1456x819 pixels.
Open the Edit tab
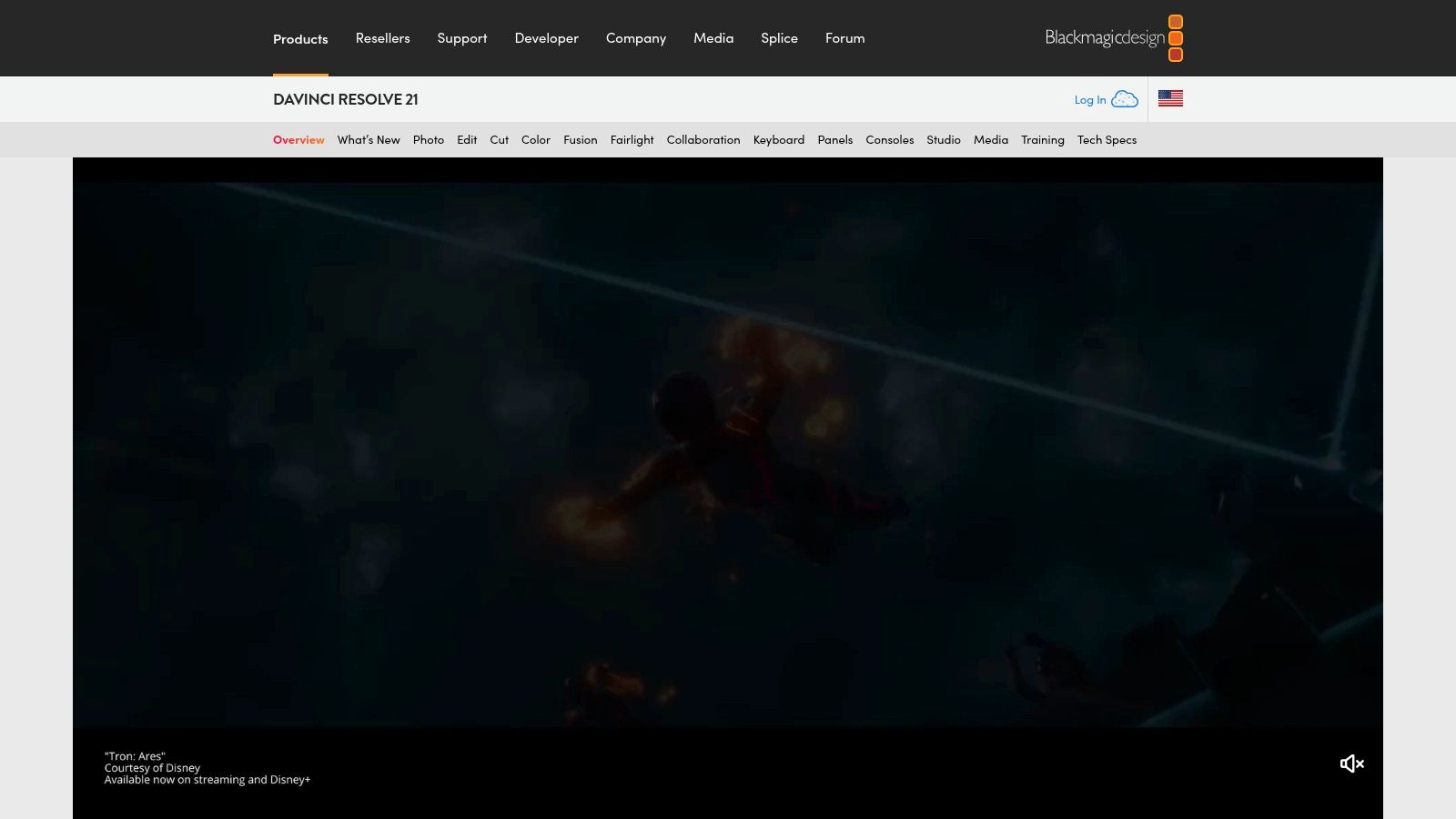(x=467, y=140)
